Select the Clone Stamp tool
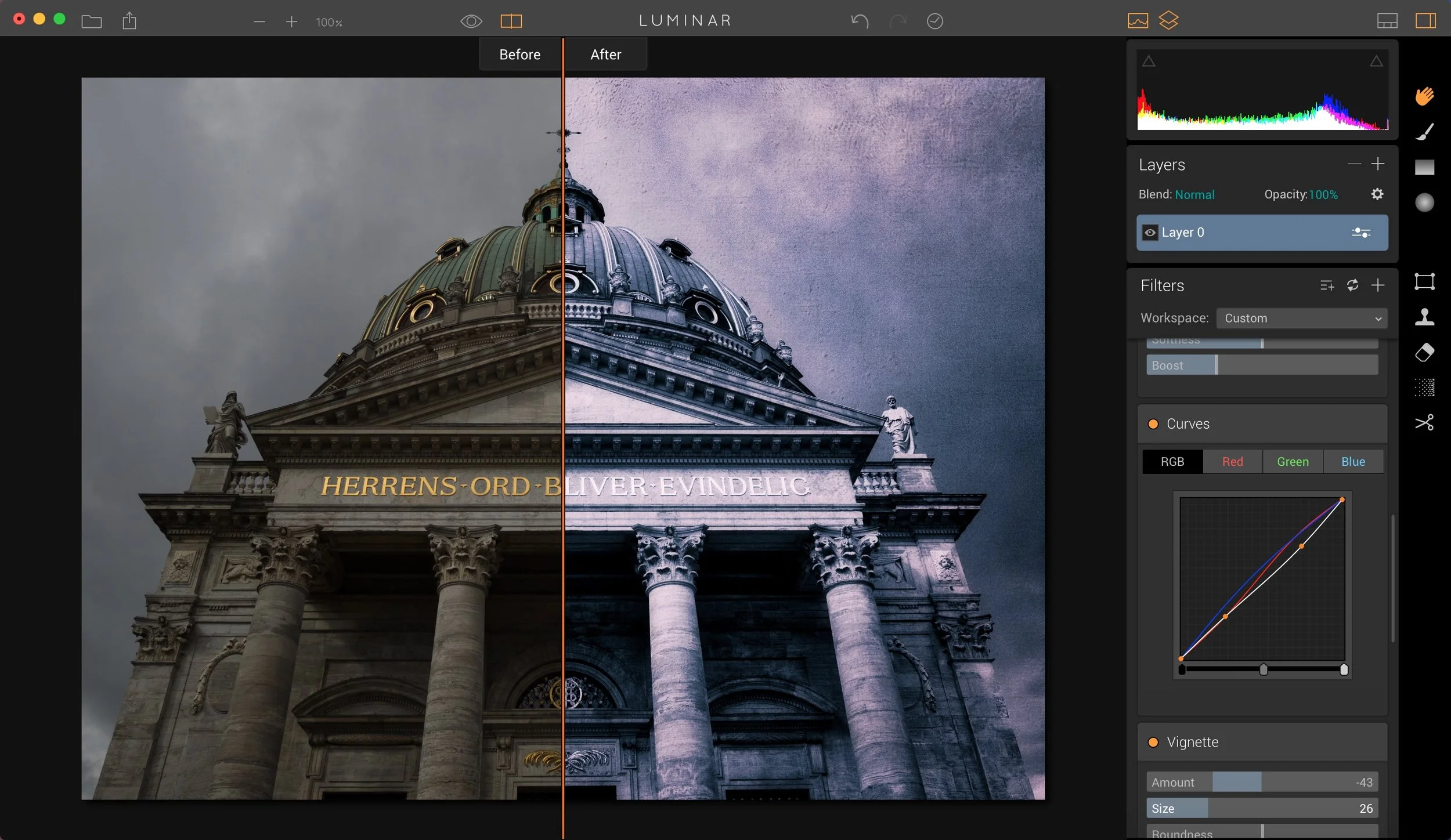1451x840 pixels. click(x=1424, y=317)
